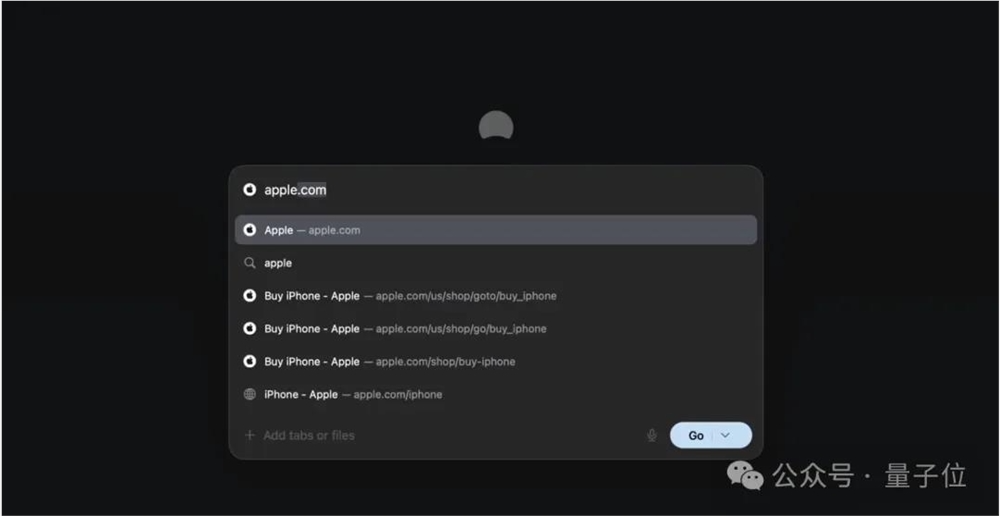Click the plus icon beside Add tabs or files
The width and height of the screenshot is (1000, 516).
click(x=249, y=435)
